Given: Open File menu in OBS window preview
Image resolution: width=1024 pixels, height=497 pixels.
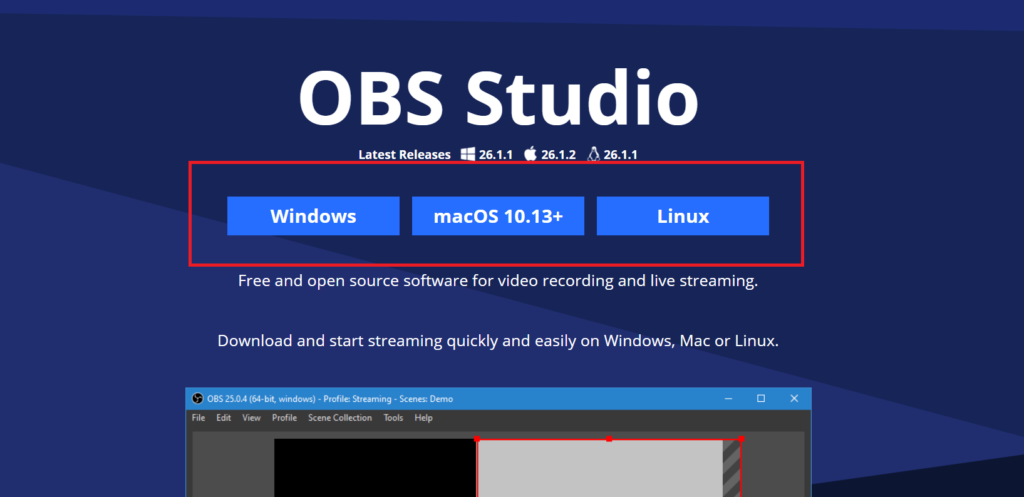Looking at the screenshot, I should [199, 418].
